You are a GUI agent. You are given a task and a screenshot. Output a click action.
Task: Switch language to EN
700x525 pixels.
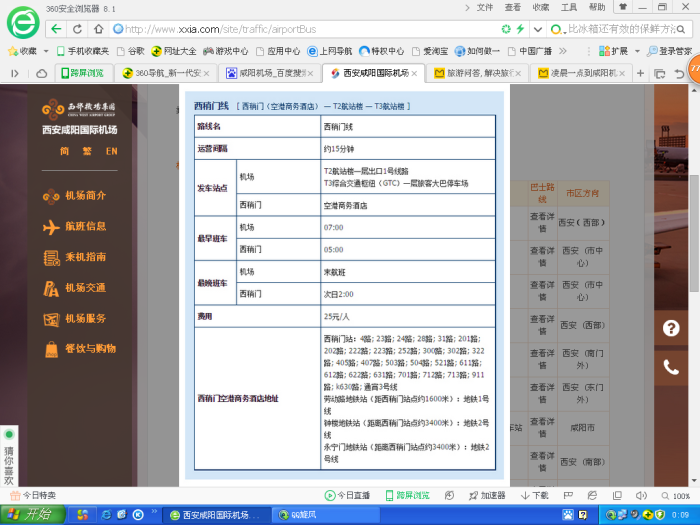coord(111,151)
